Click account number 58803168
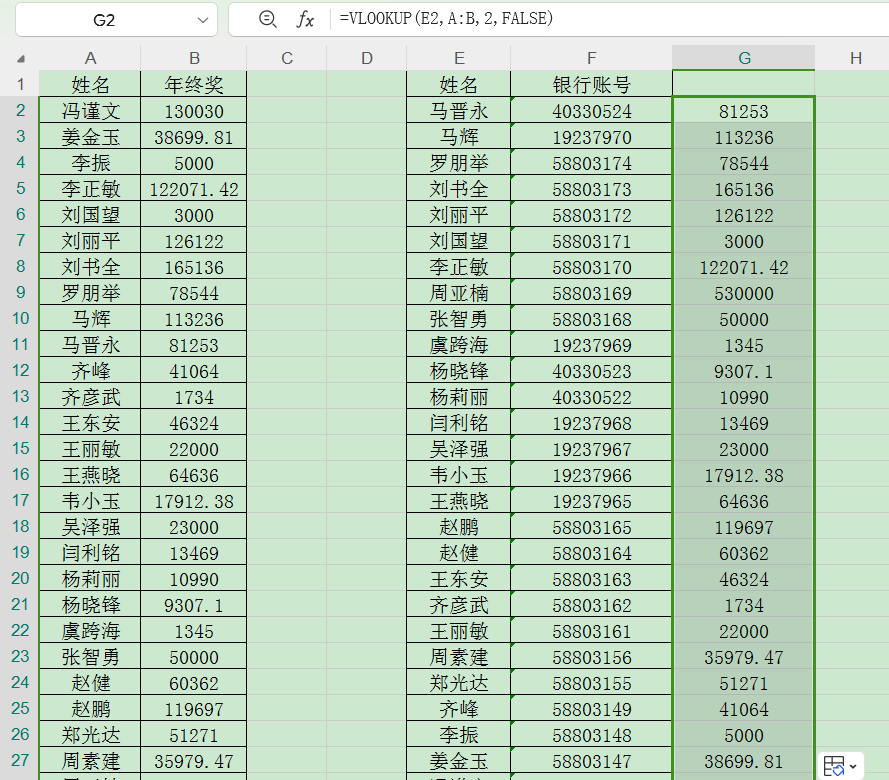The width and height of the screenshot is (889, 780). [x=591, y=319]
